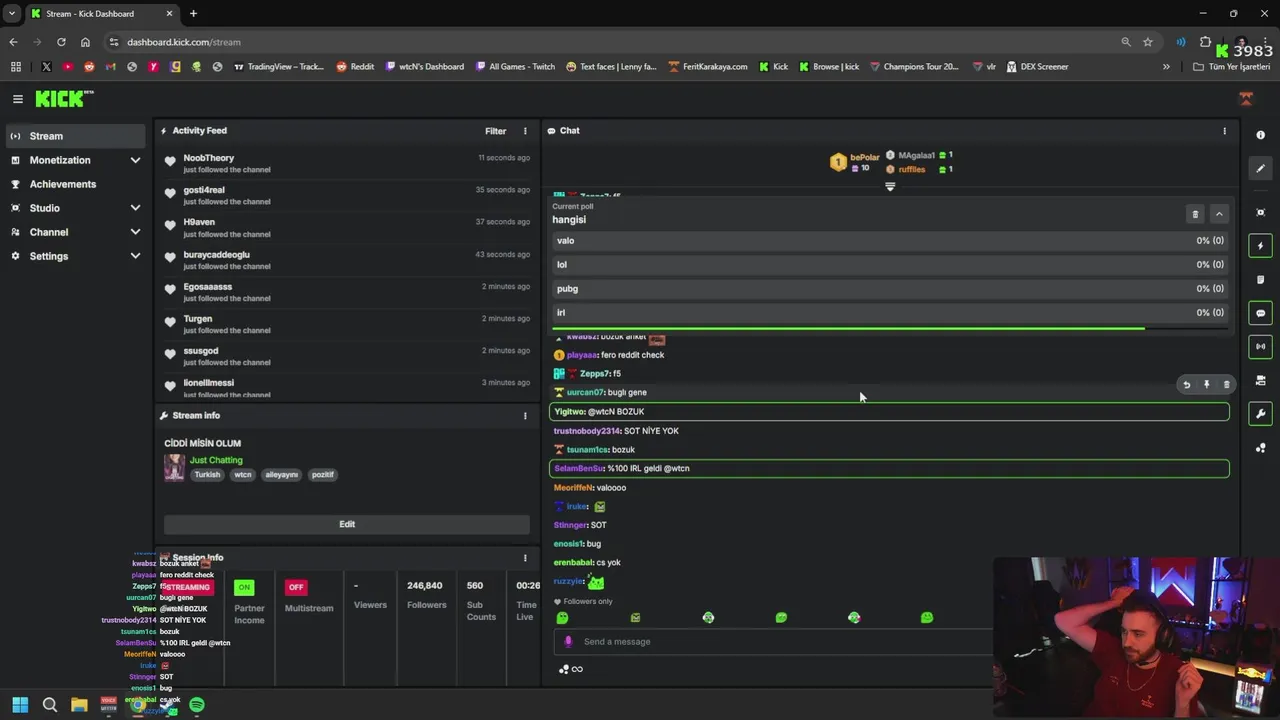Viewport: 1280px width, 720px height.
Task: Click the Multistream OFF toggle
Action: (295, 587)
